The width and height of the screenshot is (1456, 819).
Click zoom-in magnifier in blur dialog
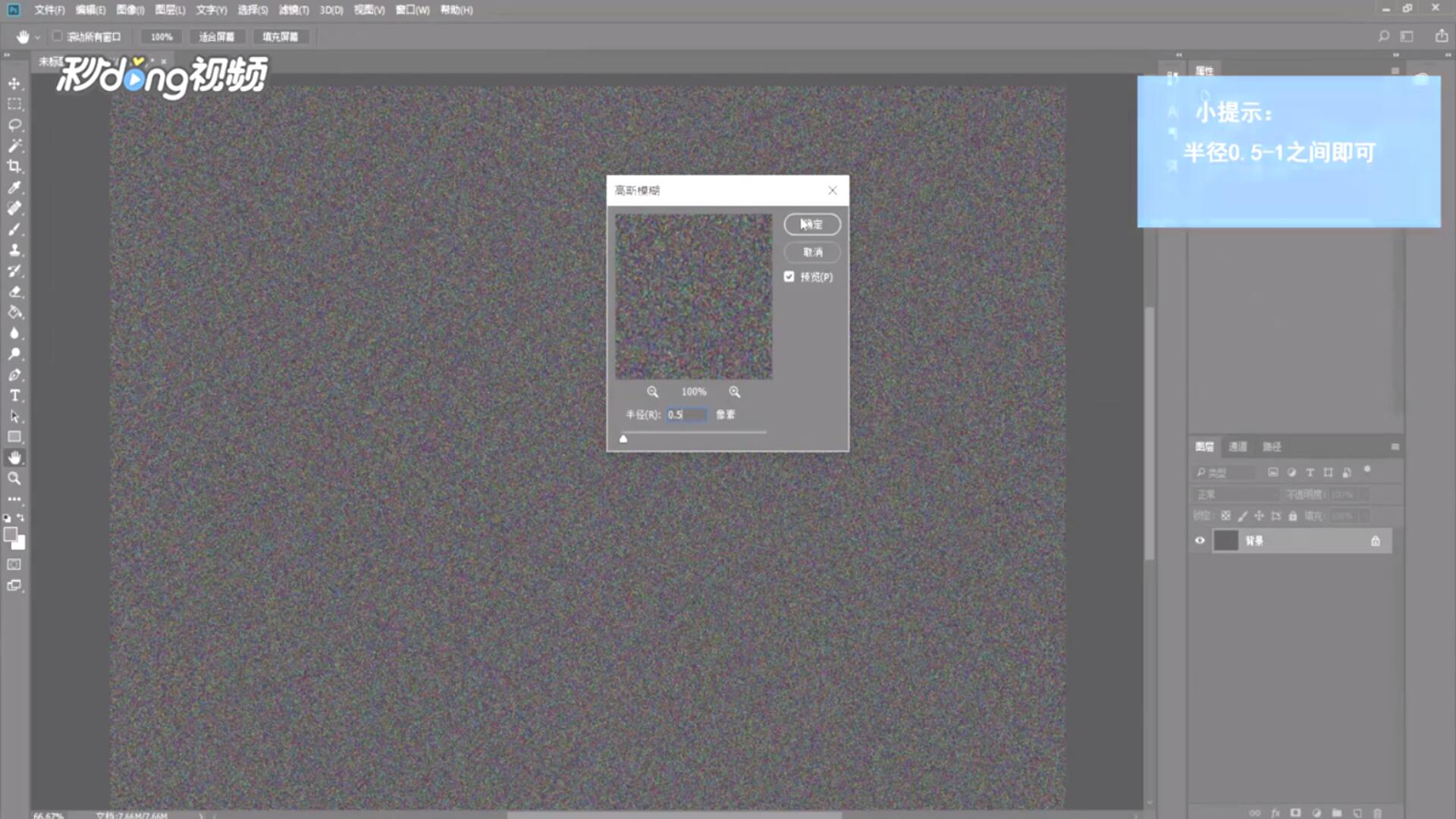tap(734, 391)
